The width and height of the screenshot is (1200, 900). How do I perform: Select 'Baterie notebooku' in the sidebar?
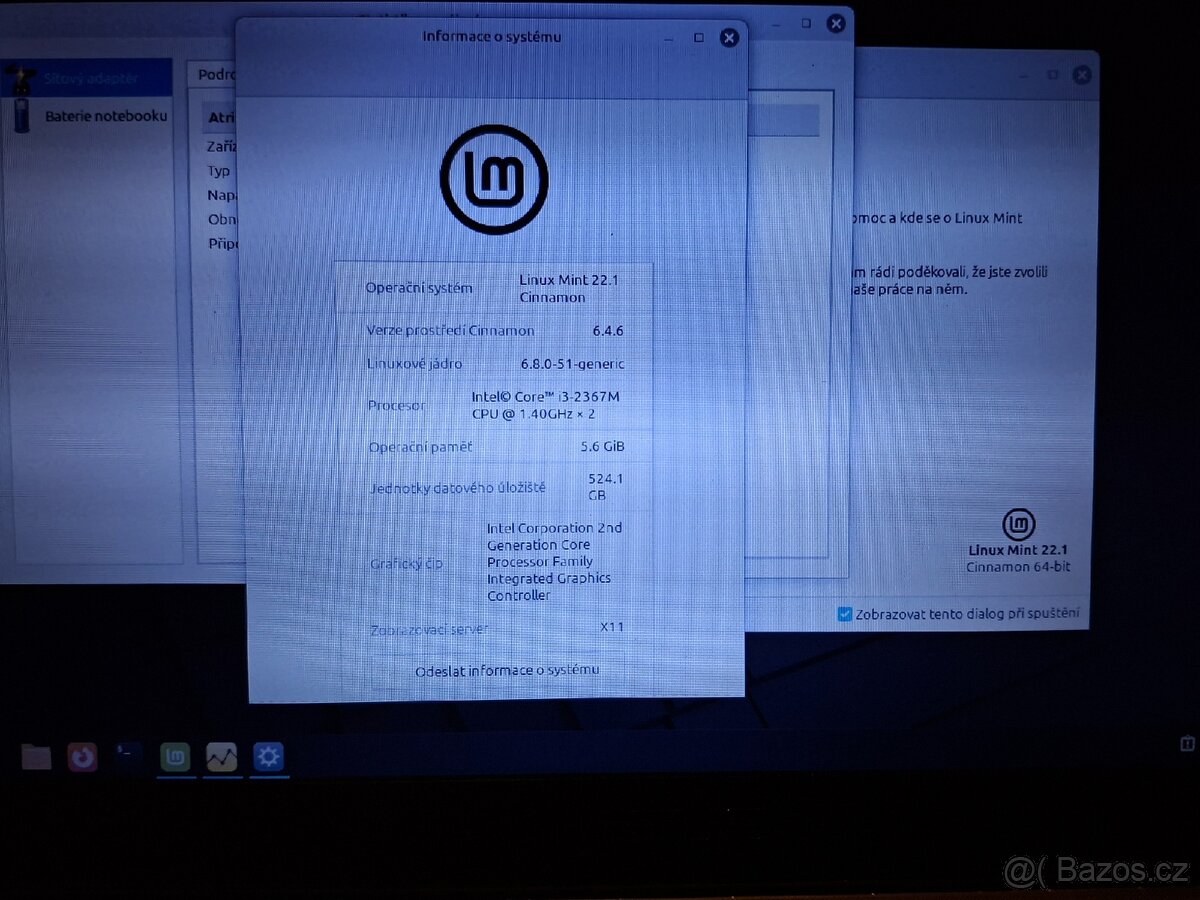click(x=105, y=116)
